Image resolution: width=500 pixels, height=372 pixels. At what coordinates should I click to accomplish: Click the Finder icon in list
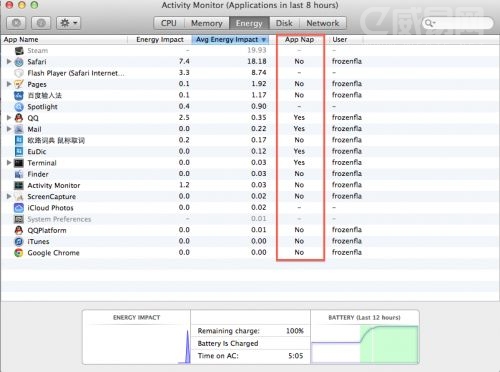click(x=19, y=174)
